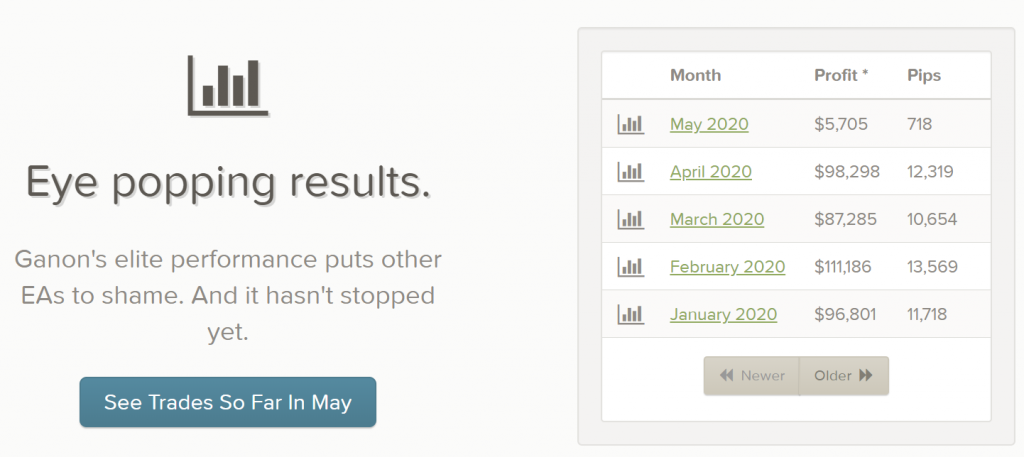Click the See Trades So Far In May button

click(x=228, y=402)
